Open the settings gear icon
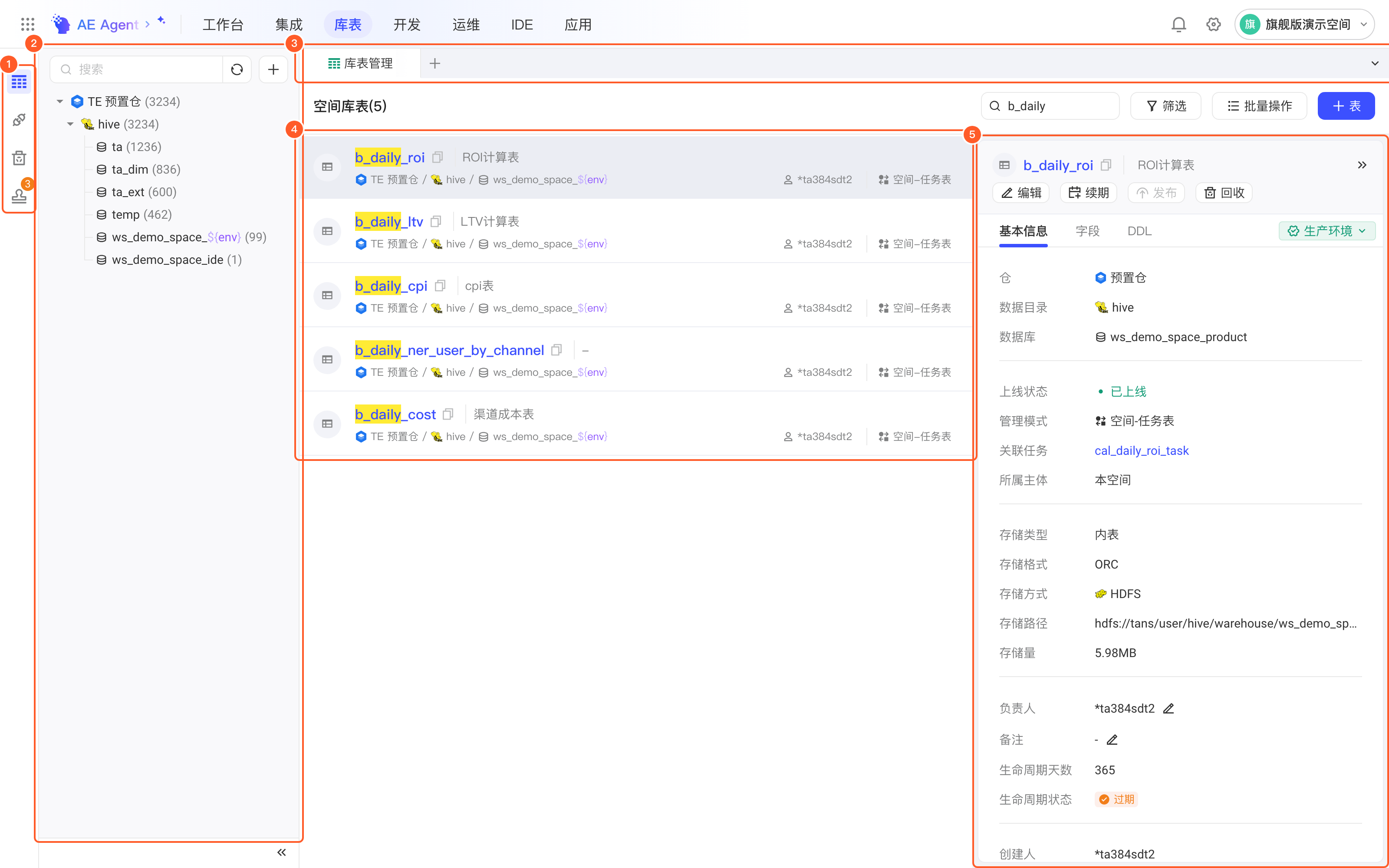1389x868 pixels. 1213,24
